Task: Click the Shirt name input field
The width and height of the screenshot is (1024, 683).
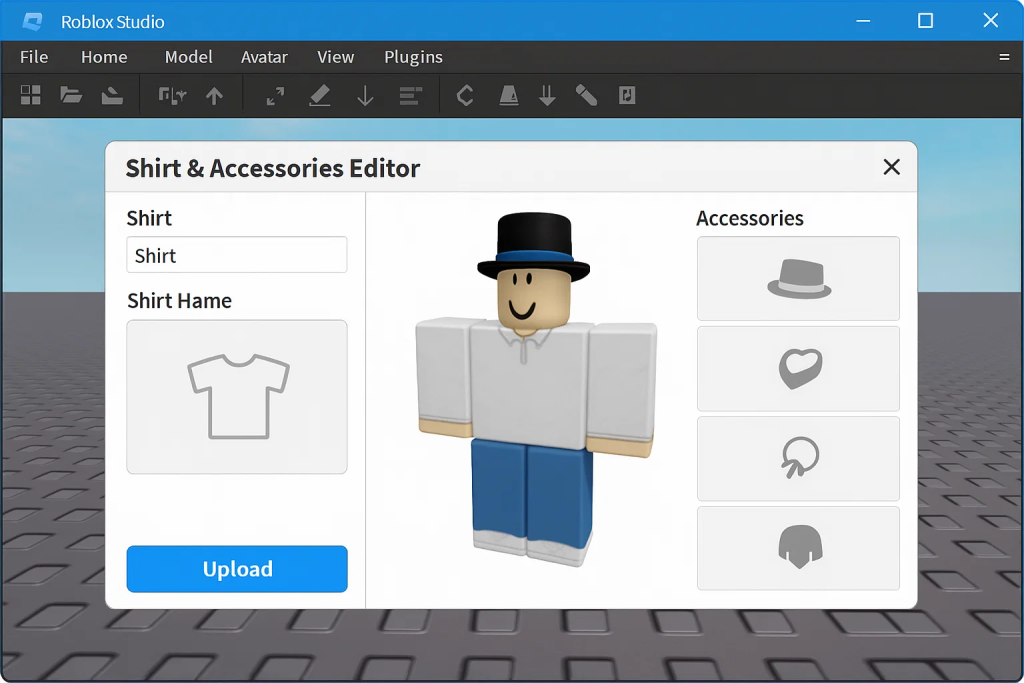Action: point(237,255)
